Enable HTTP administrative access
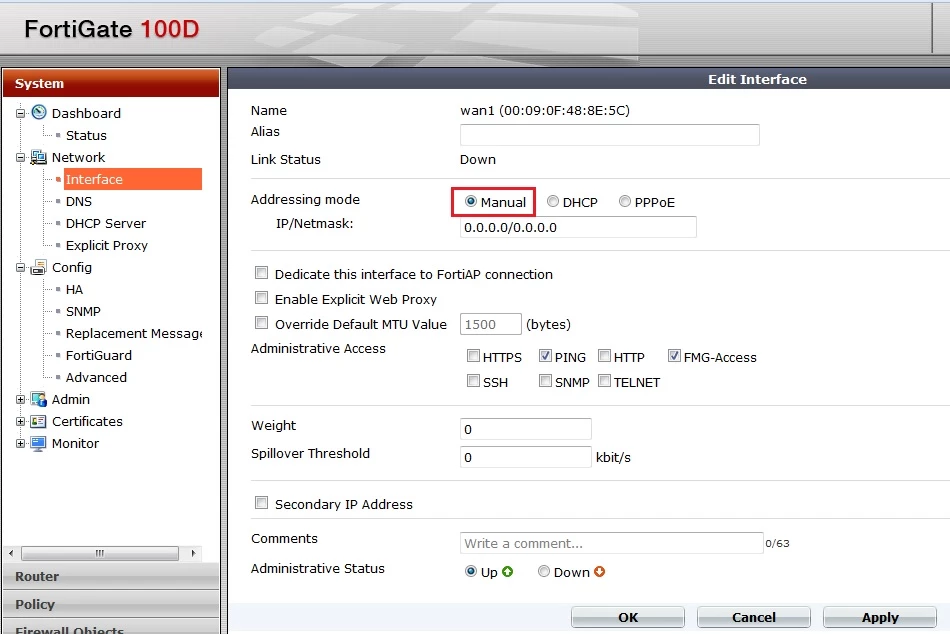The height and width of the screenshot is (634, 950). click(604, 356)
